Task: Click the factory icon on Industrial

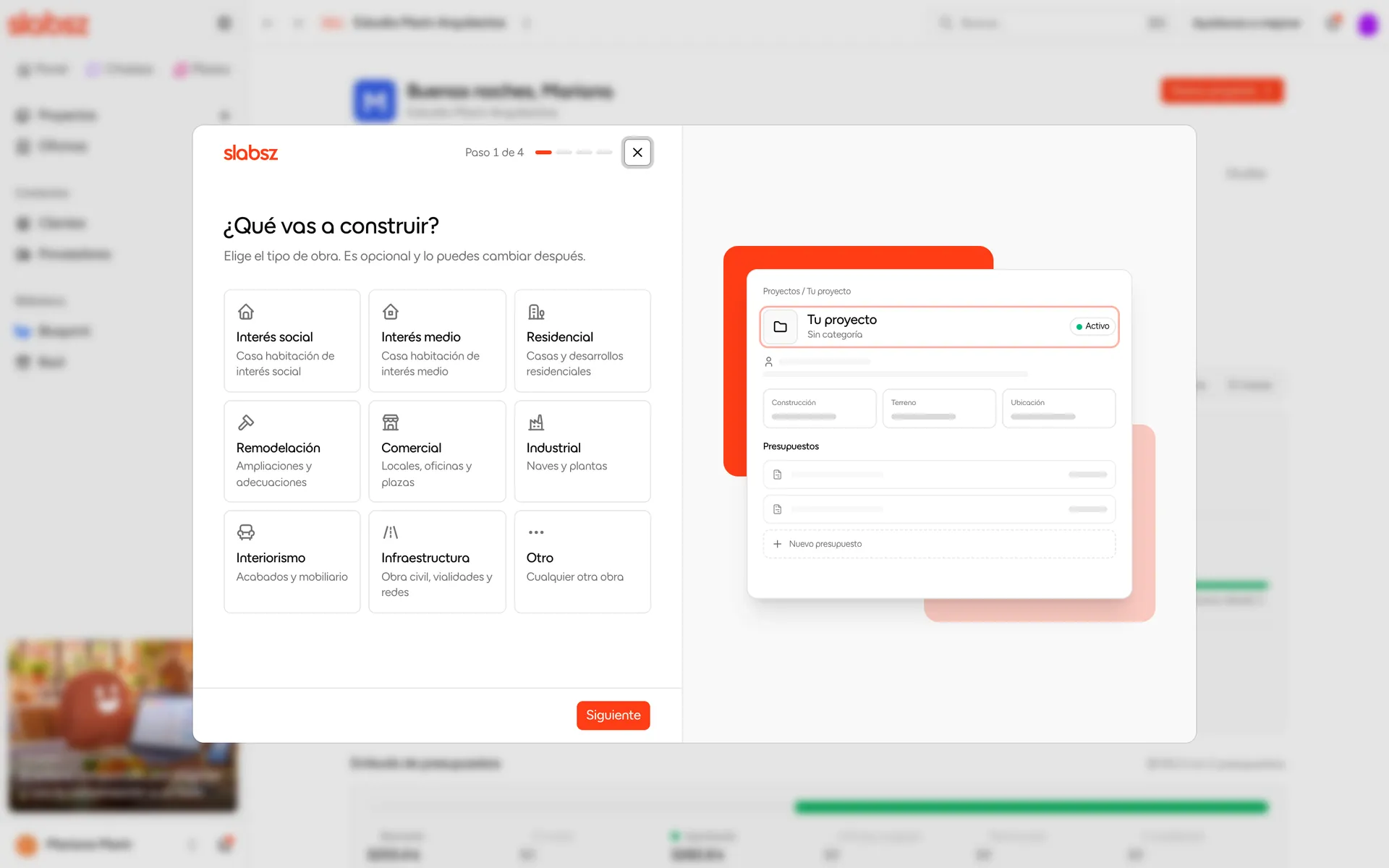Action: pos(536,422)
